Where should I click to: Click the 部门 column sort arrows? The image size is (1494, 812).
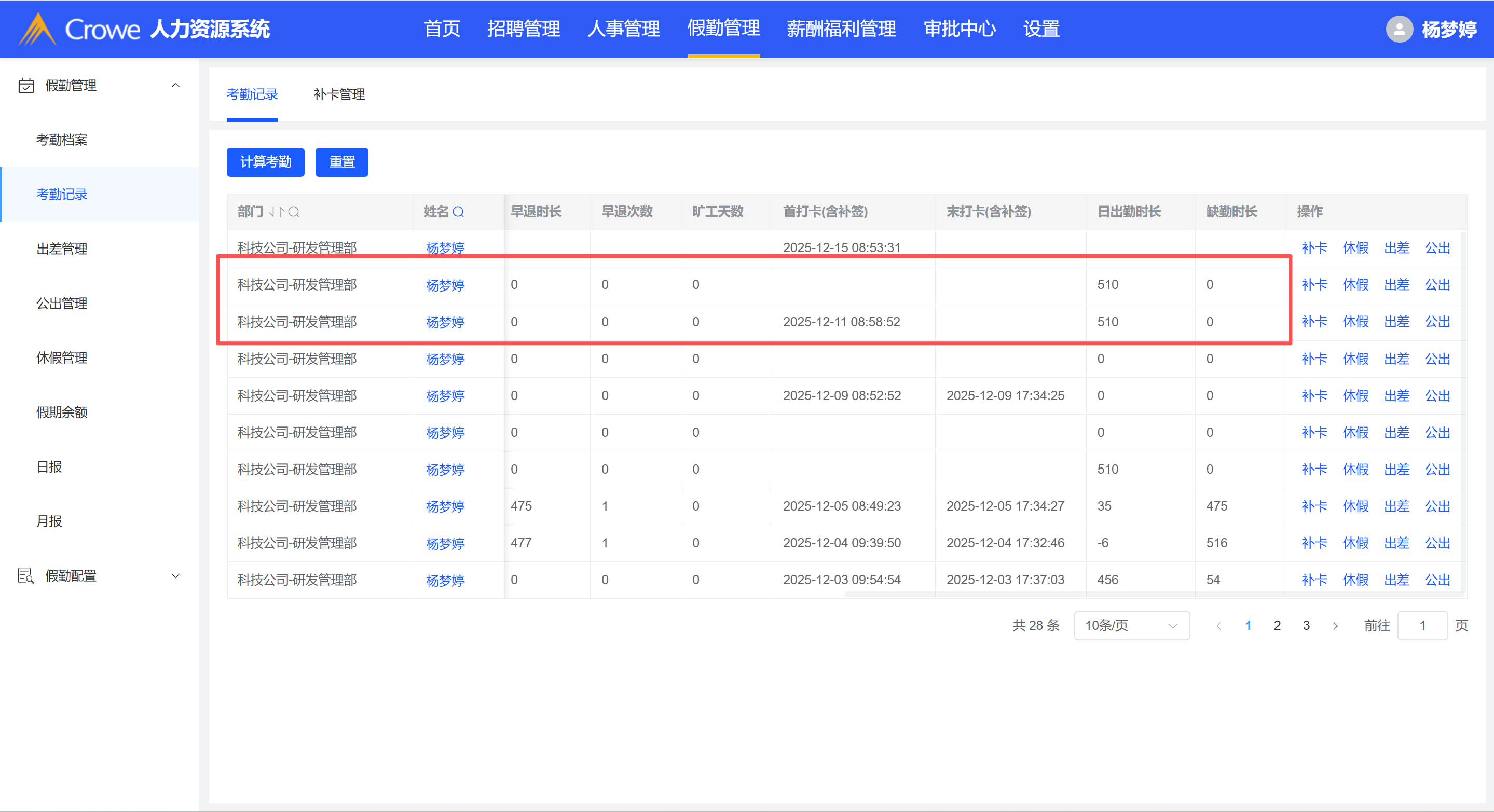pos(277,212)
